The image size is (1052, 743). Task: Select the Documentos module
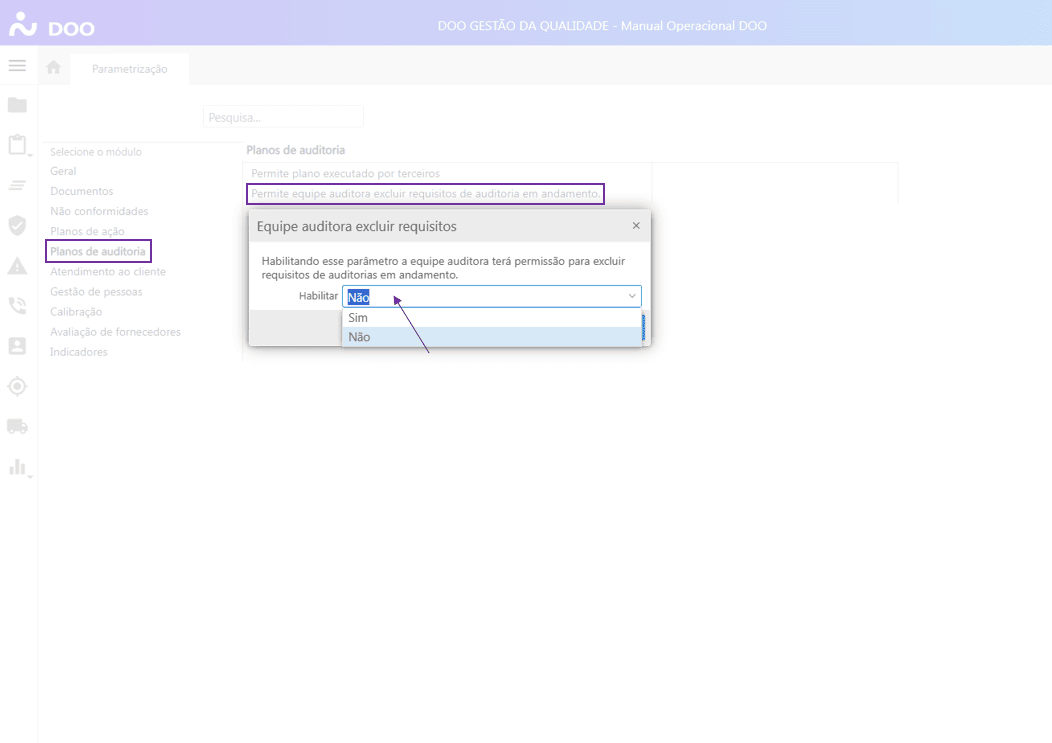tap(82, 191)
